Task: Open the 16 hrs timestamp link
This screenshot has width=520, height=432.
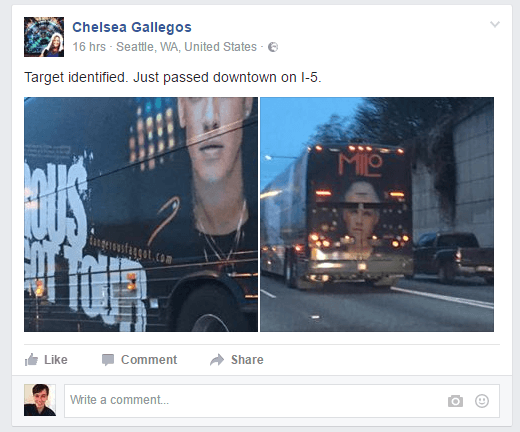Action: (x=89, y=47)
